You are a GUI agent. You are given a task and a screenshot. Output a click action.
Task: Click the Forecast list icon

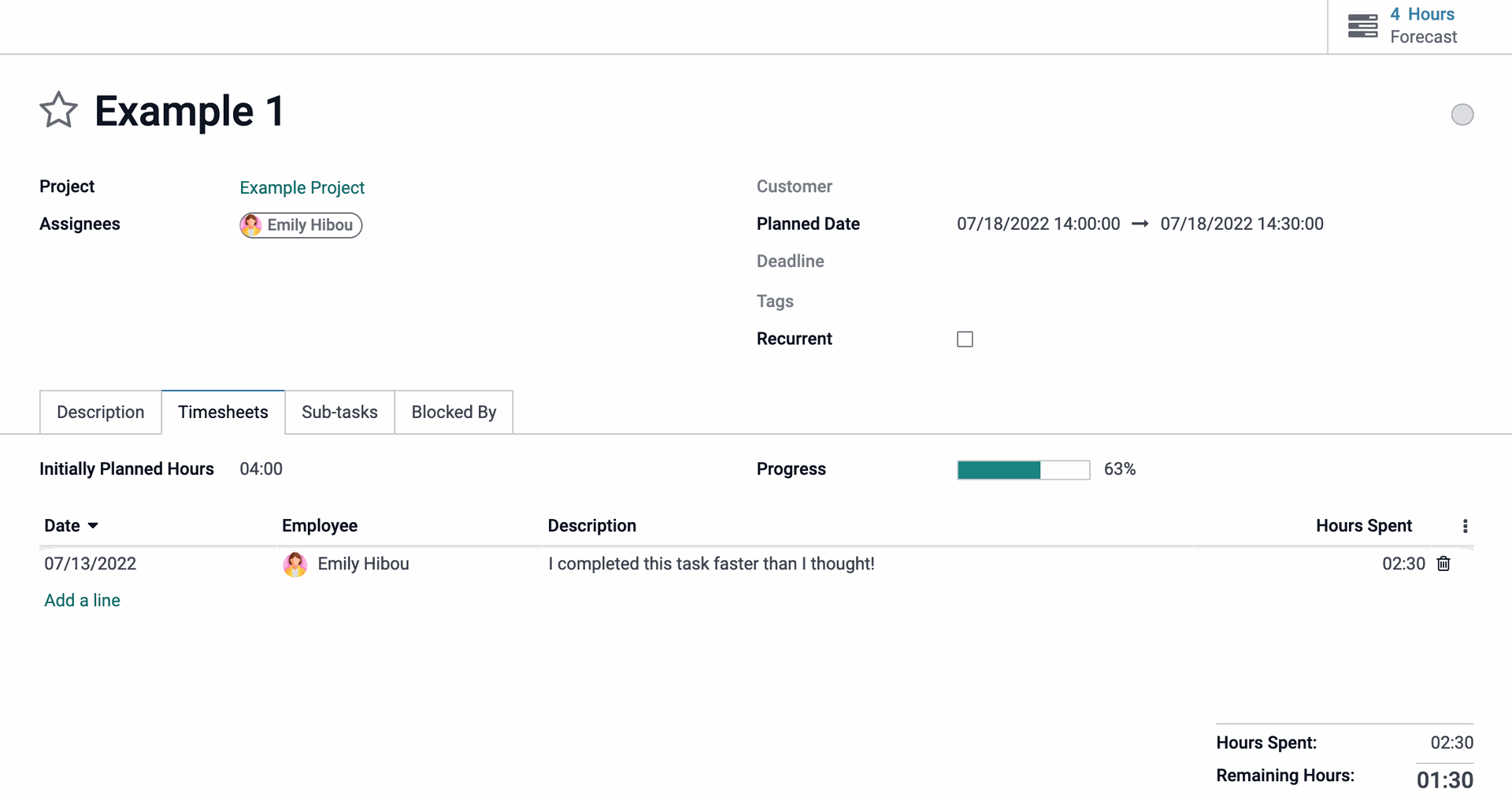[x=1362, y=26]
